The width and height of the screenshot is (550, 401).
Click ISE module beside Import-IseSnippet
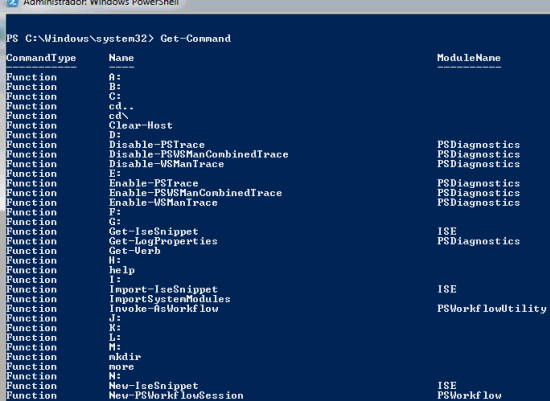point(447,289)
